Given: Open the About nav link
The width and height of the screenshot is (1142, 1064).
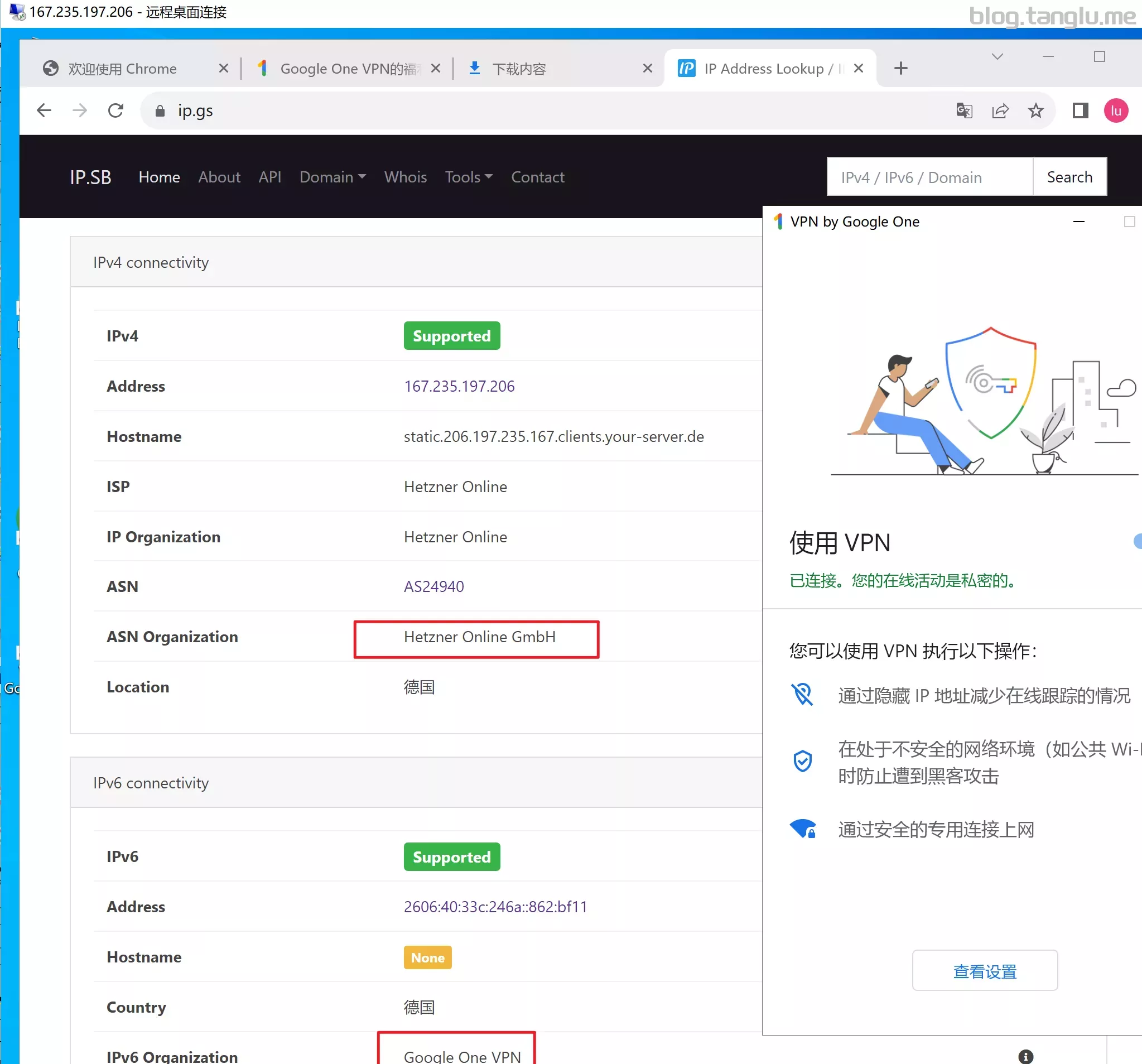Looking at the screenshot, I should pos(219,177).
